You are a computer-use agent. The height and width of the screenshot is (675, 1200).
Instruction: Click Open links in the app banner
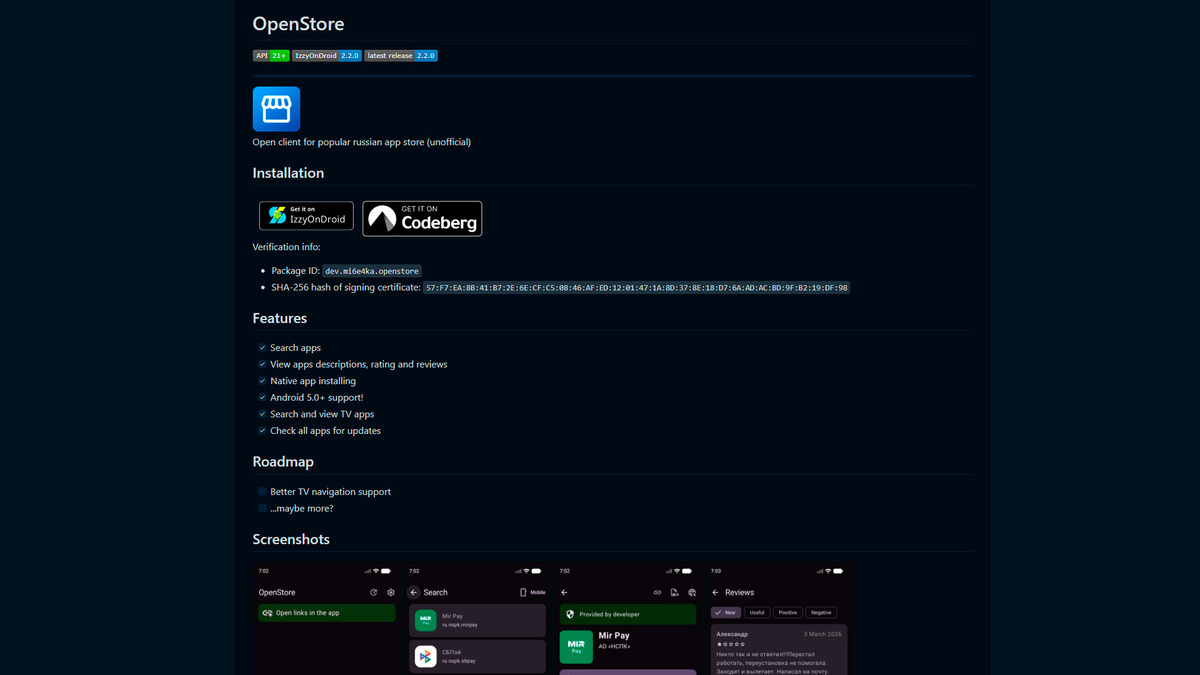pos(327,613)
